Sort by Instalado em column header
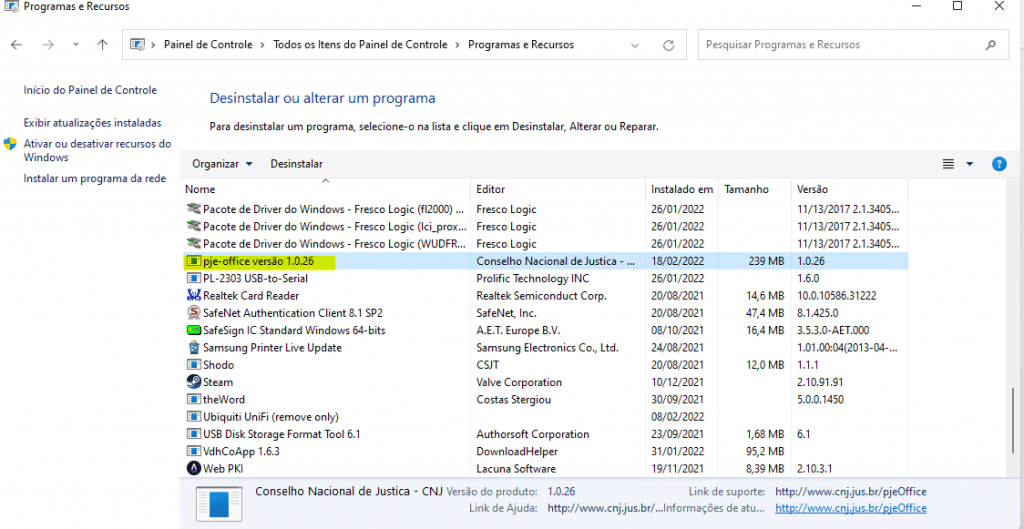 [681, 189]
